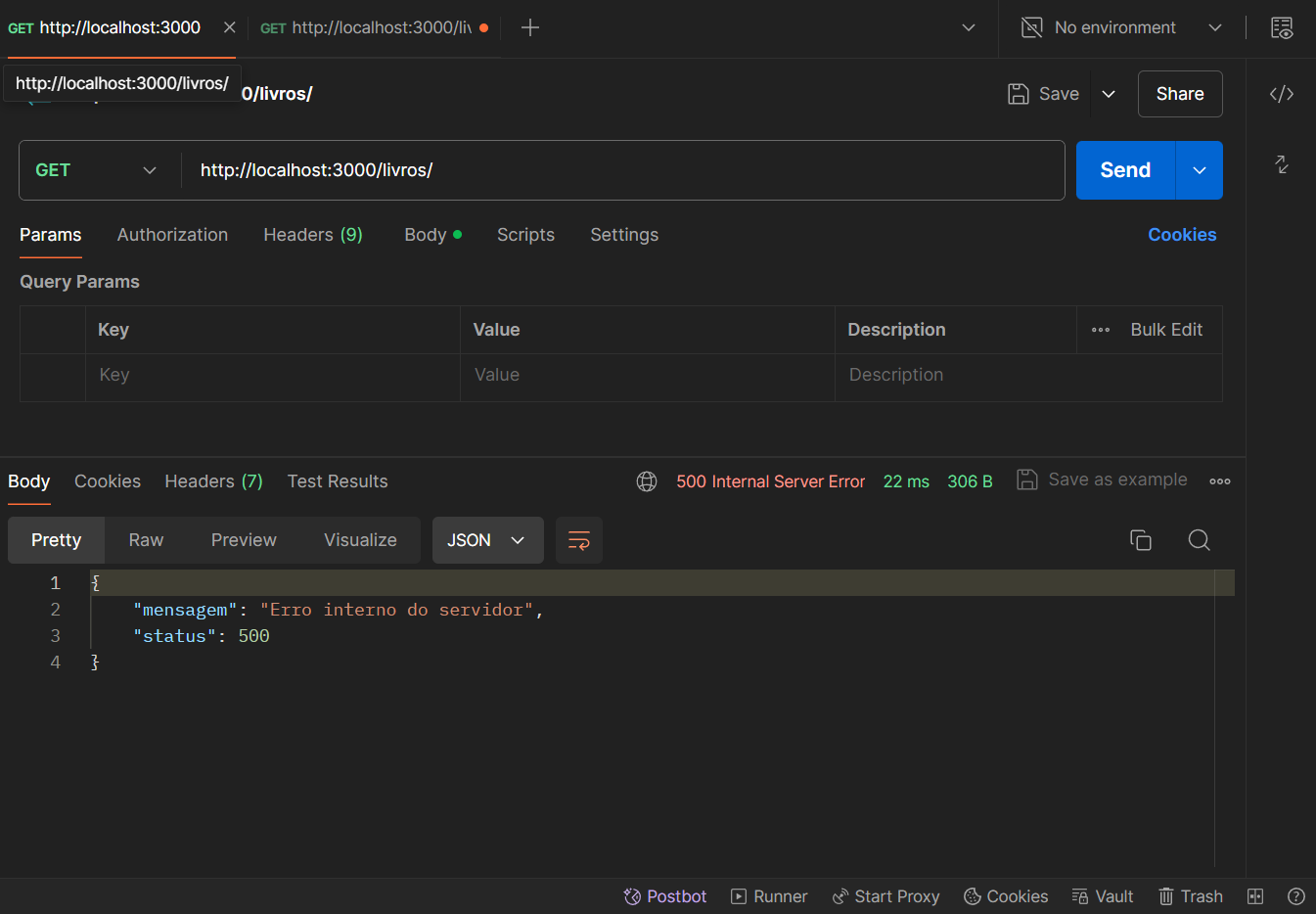Expand the Save options arrow
The width and height of the screenshot is (1316, 914).
pyautogui.click(x=1109, y=94)
